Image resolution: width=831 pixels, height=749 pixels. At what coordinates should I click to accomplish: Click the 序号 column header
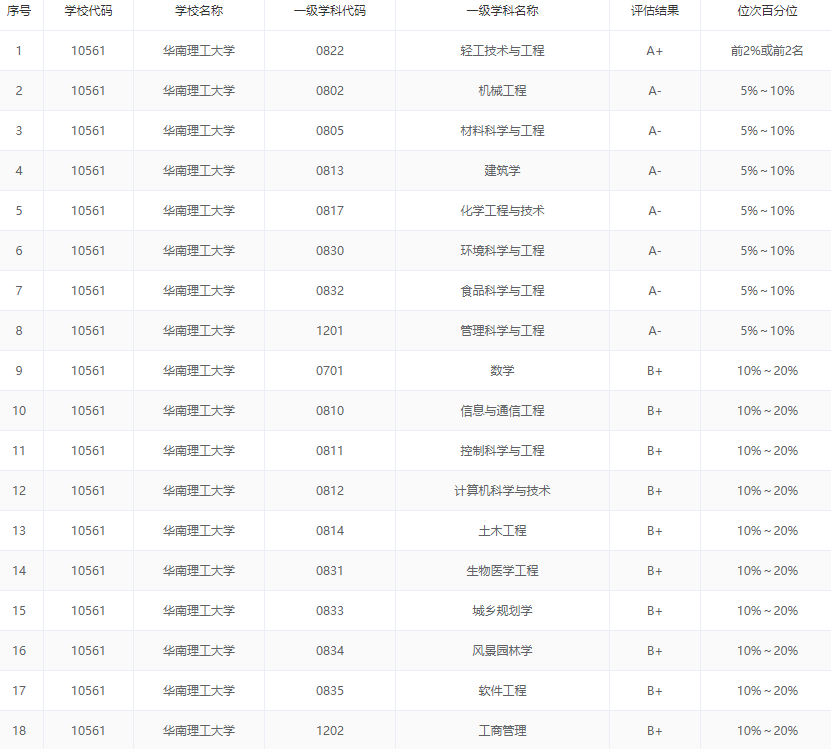pyautogui.click(x=19, y=11)
